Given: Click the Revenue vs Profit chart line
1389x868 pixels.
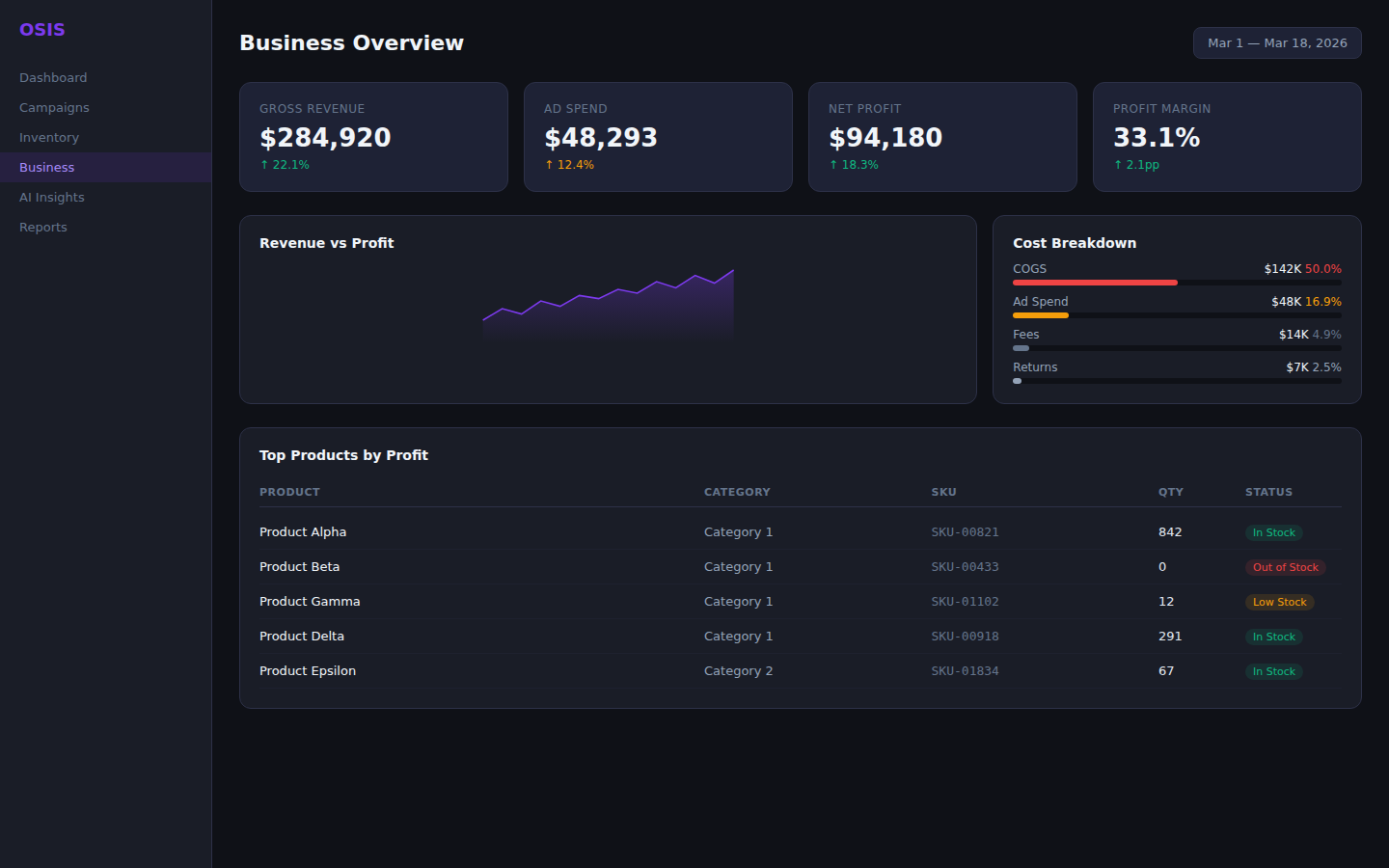Looking at the screenshot, I should [x=618, y=290].
